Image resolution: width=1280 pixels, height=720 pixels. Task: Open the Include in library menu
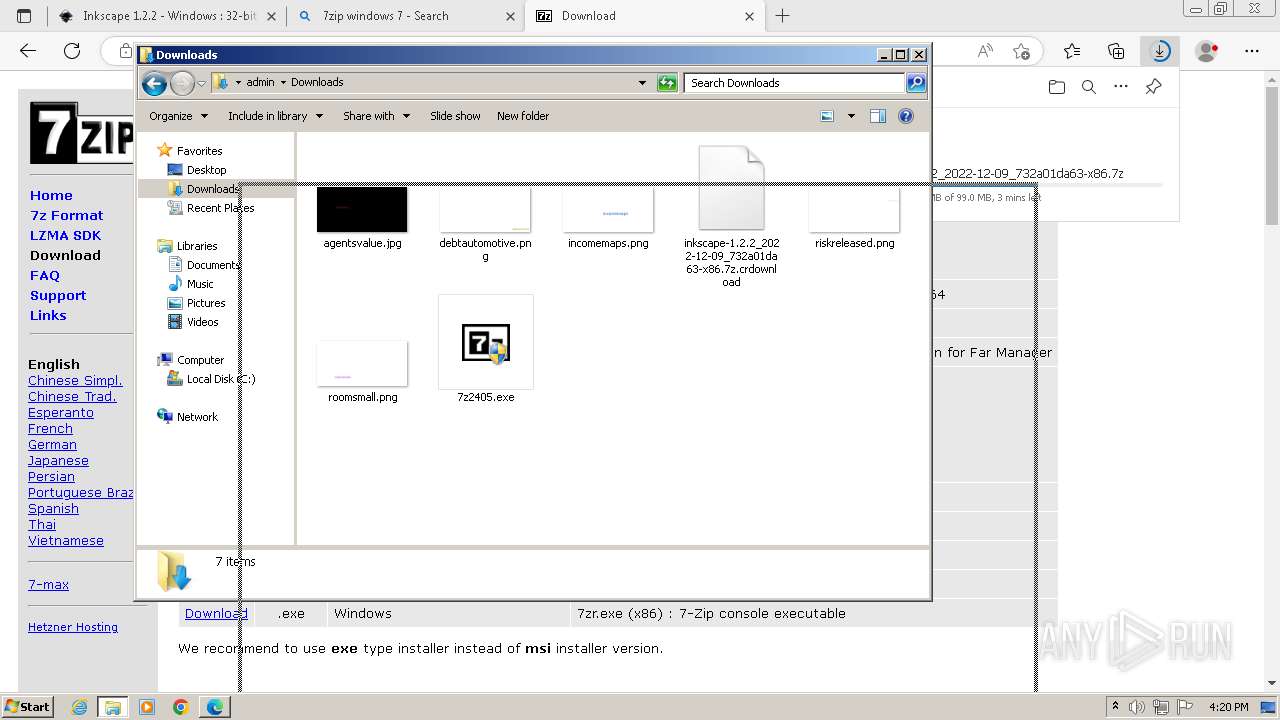point(275,116)
